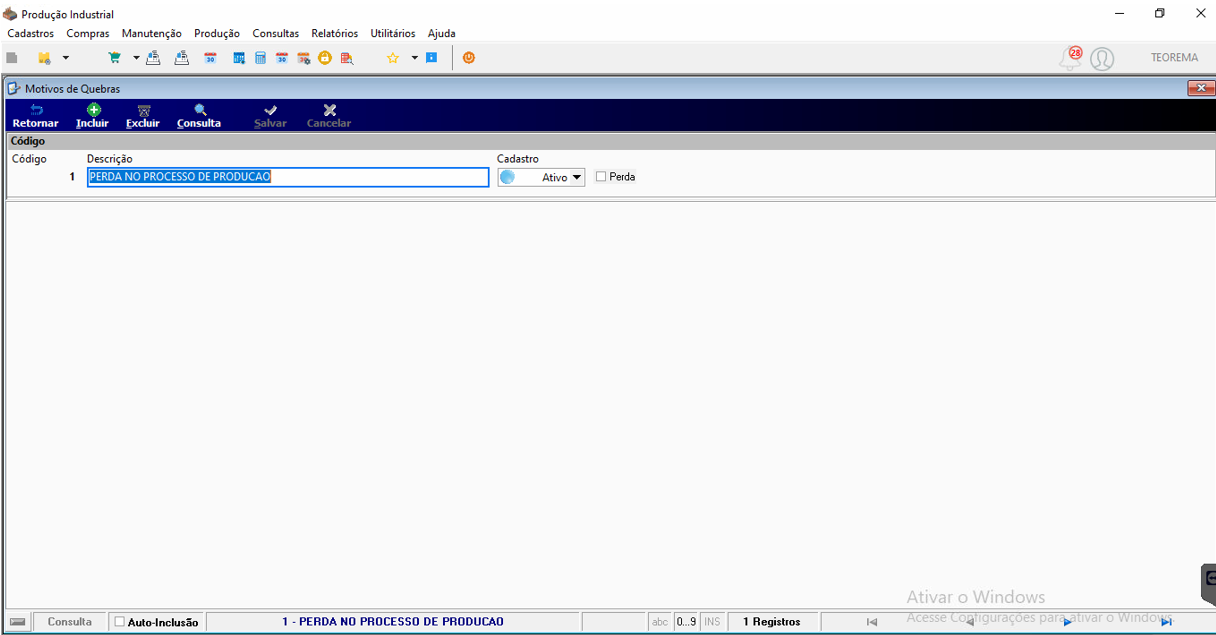The height and width of the screenshot is (635, 1216).
Task: Click the INS indicator in the status bar
Action: (712, 622)
